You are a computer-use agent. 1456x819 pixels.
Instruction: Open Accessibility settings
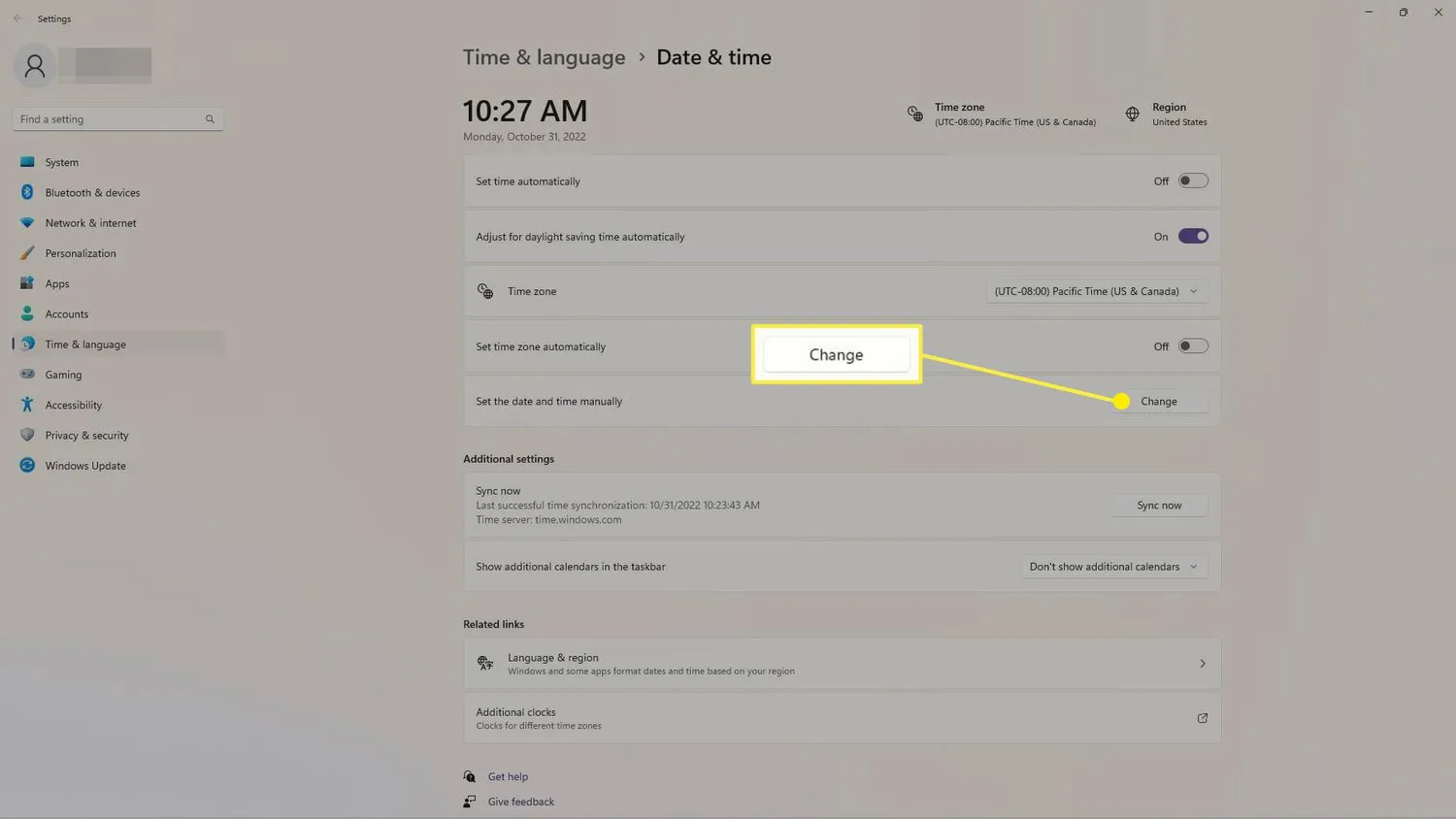(x=118, y=405)
